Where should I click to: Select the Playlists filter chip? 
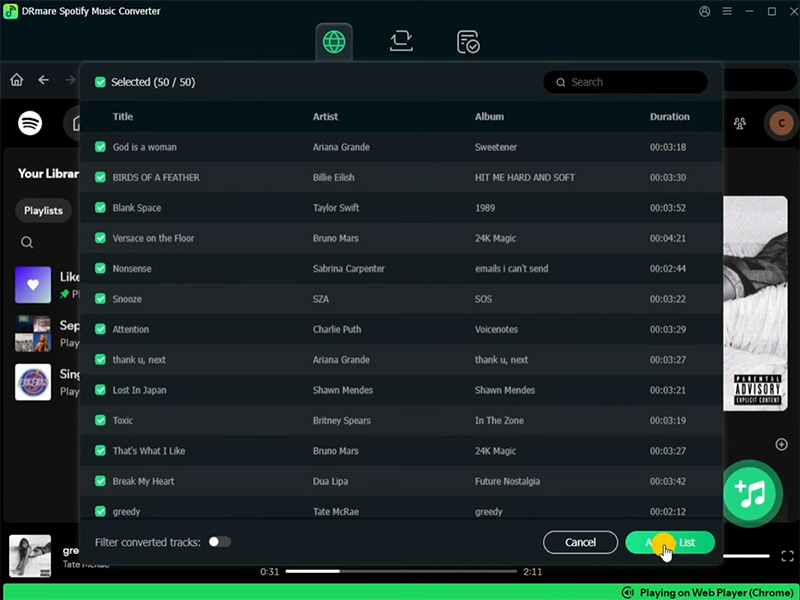(43, 211)
